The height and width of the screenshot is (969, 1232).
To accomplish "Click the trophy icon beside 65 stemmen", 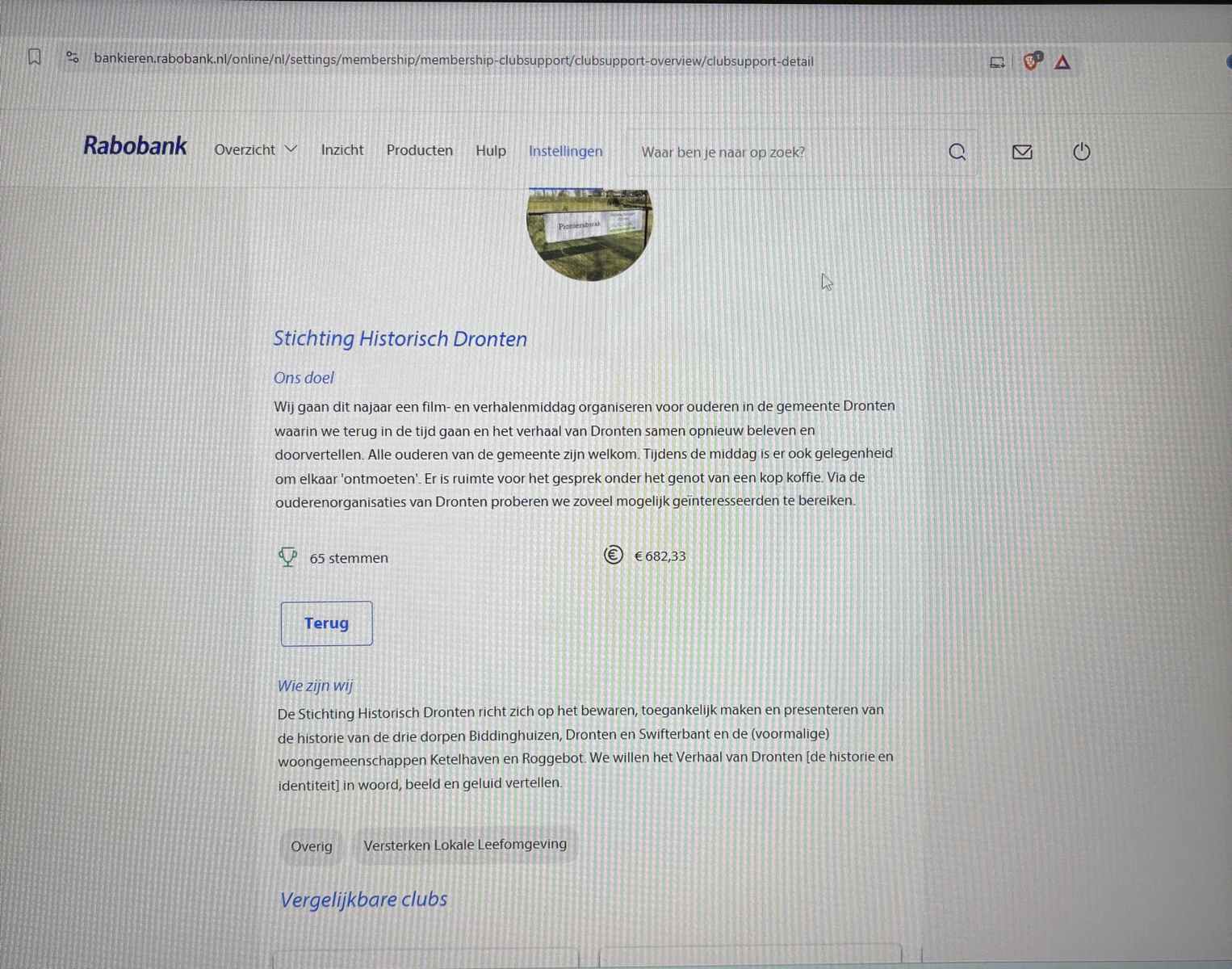I will (x=287, y=557).
